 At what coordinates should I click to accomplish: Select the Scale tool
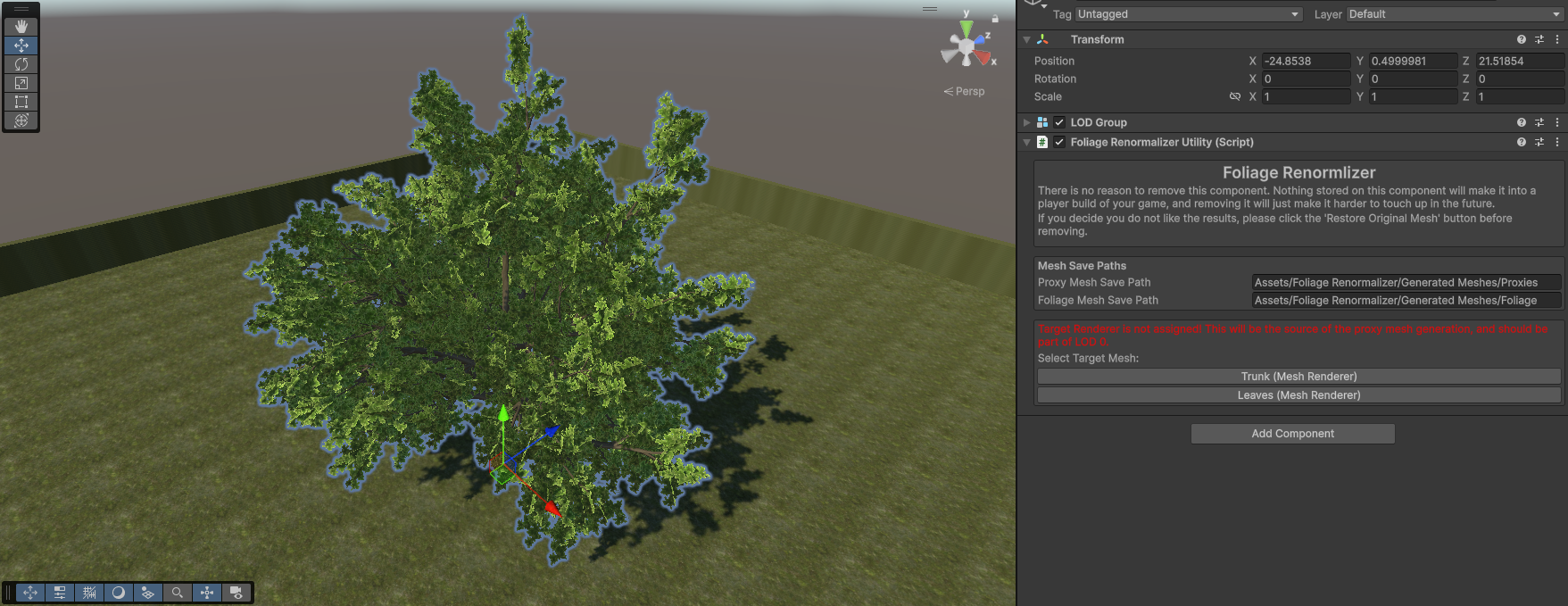pyautogui.click(x=21, y=83)
